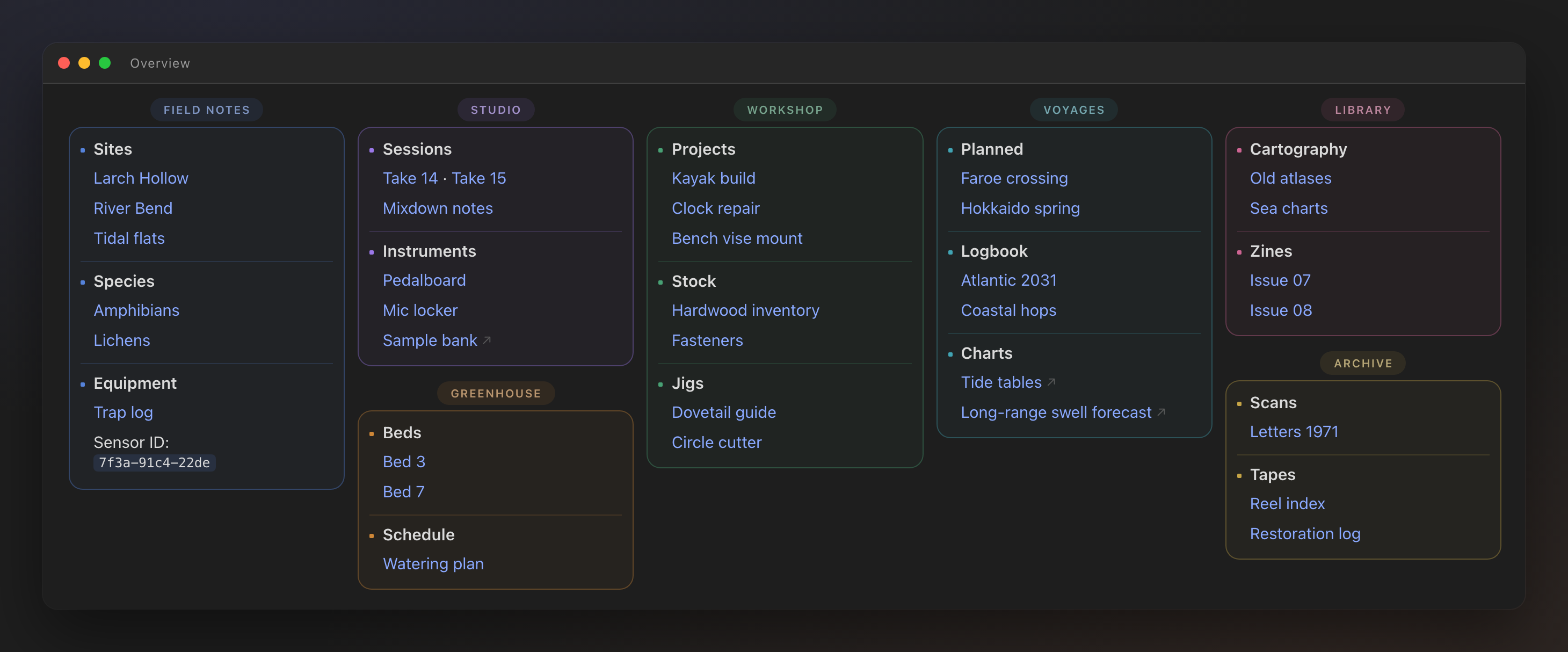The width and height of the screenshot is (1568, 652).
Task: Click the Overview window title
Action: click(x=160, y=63)
